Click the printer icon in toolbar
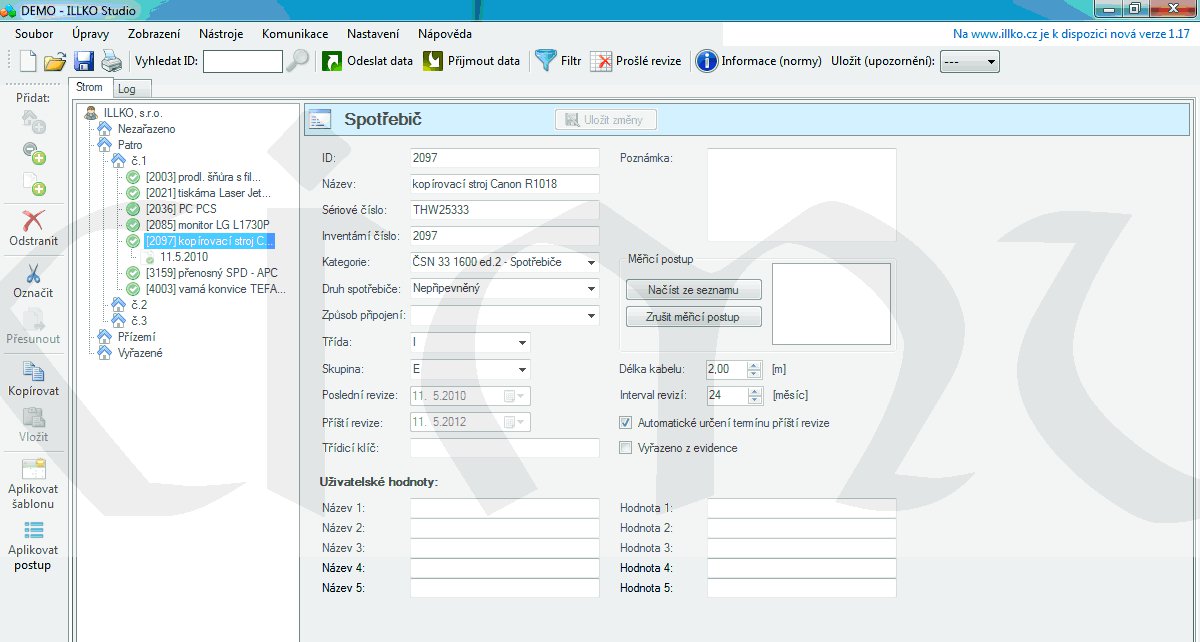1200x642 pixels. [110, 61]
